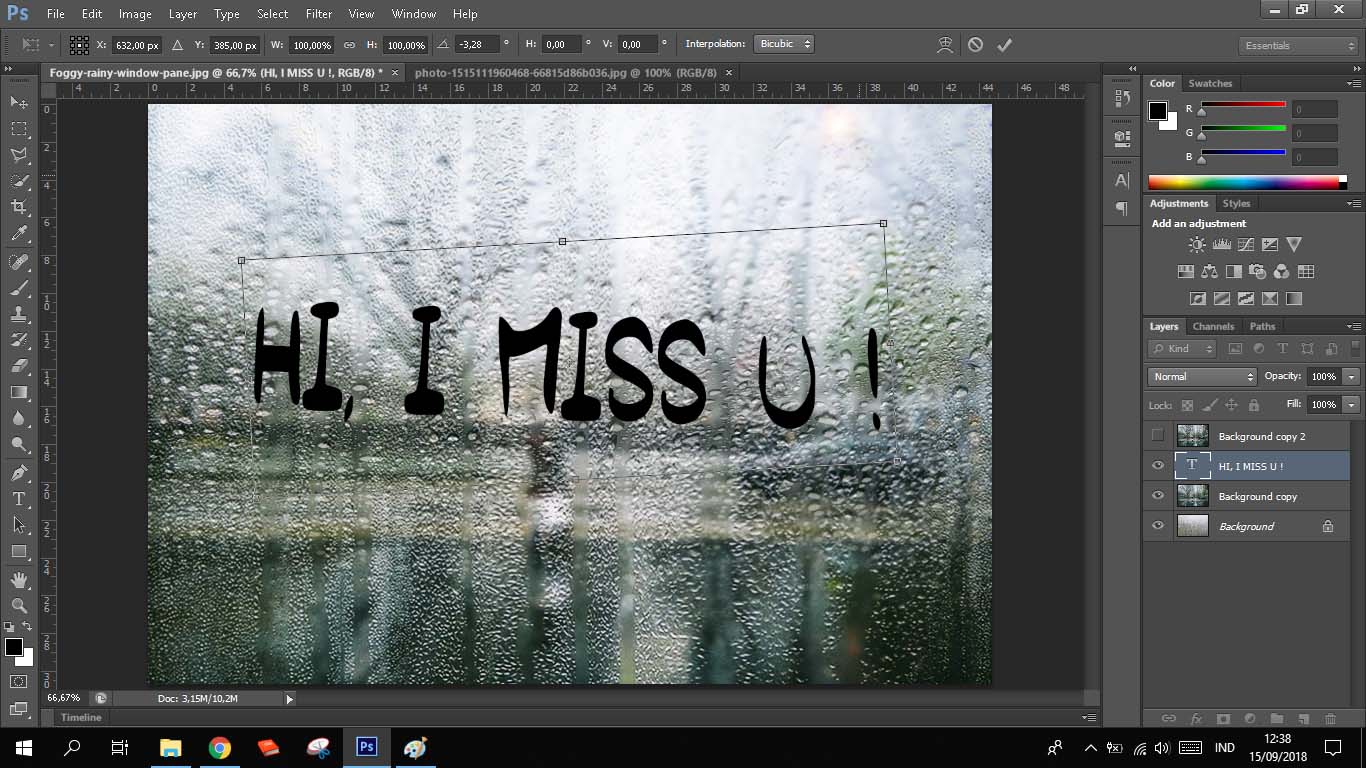
Task: Show the Background copy 2 layer
Action: 1158,436
